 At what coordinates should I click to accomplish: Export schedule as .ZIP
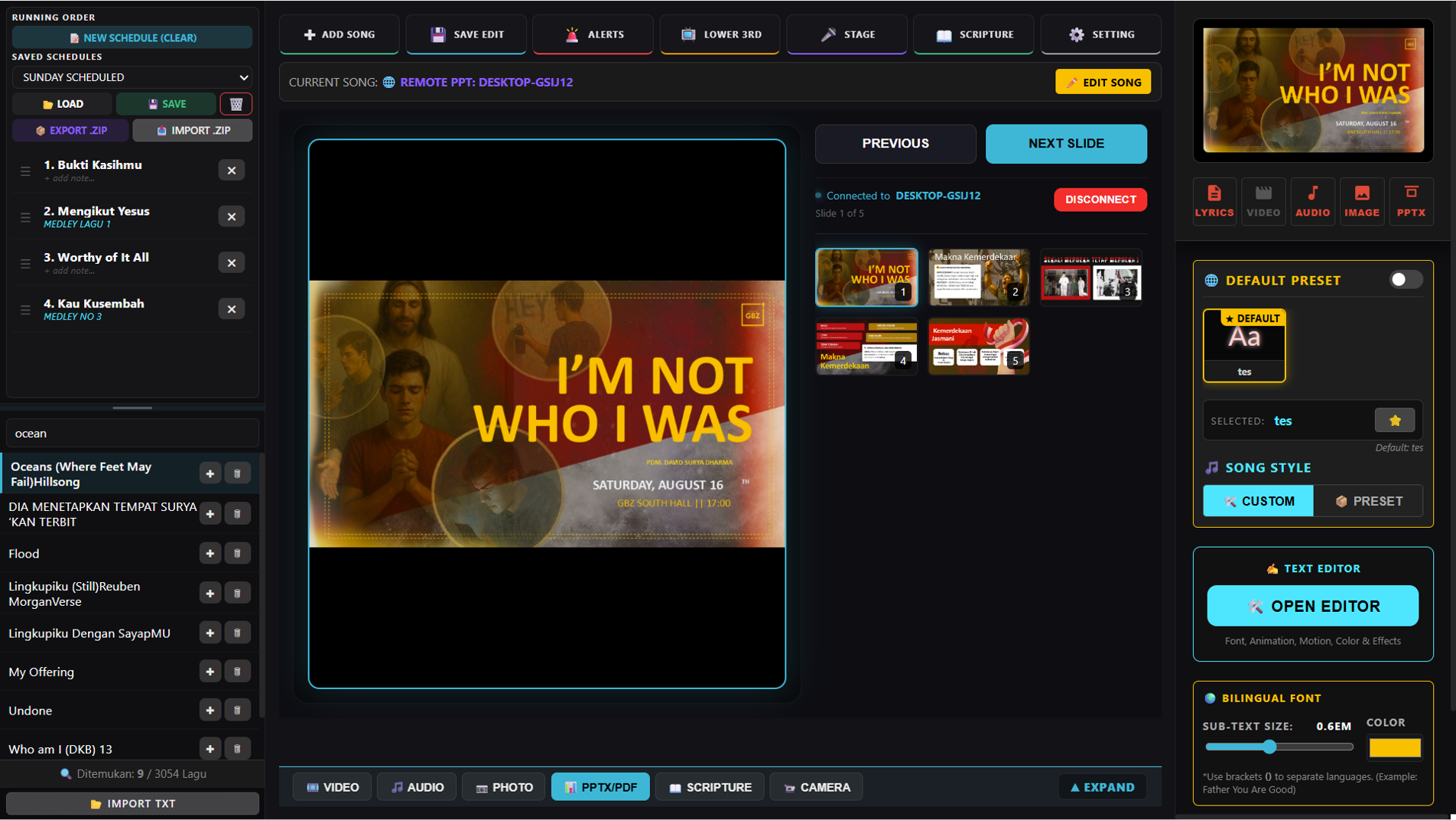(x=71, y=131)
